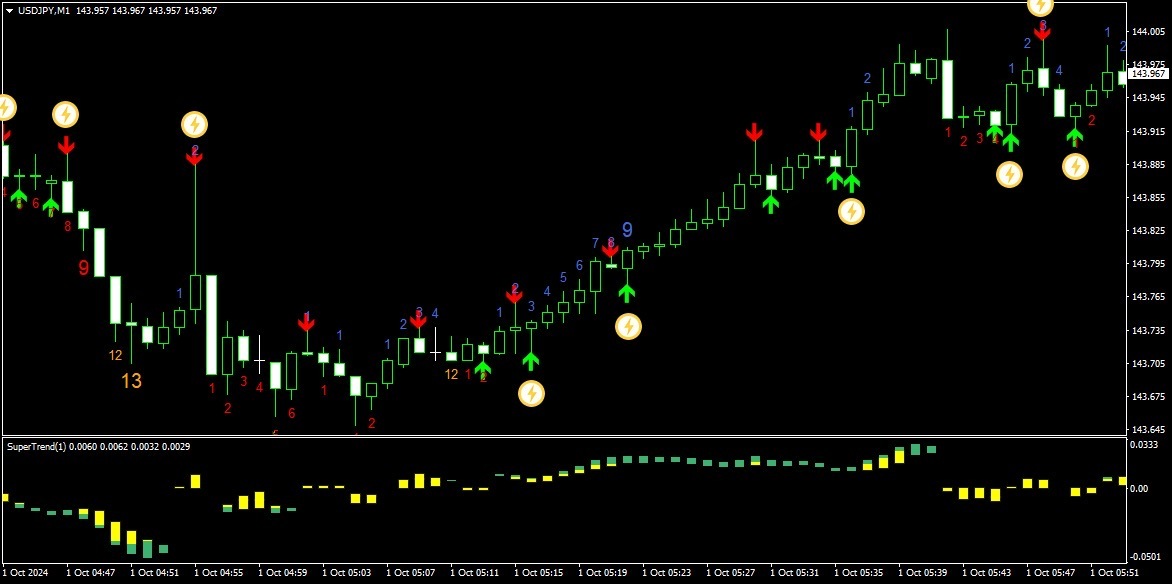
Task: Select the lightning icon below the 05:43 green arrows
Action: click(1009, 174)
